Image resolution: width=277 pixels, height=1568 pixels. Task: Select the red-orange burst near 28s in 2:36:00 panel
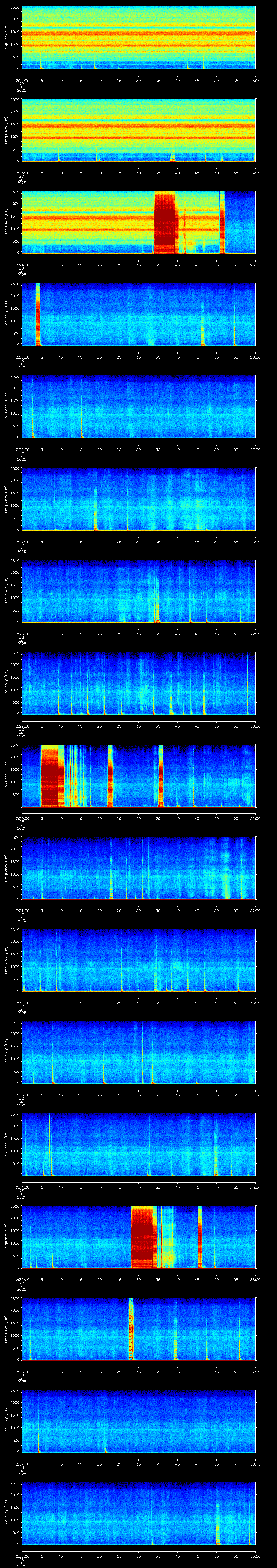point(131,1329)
